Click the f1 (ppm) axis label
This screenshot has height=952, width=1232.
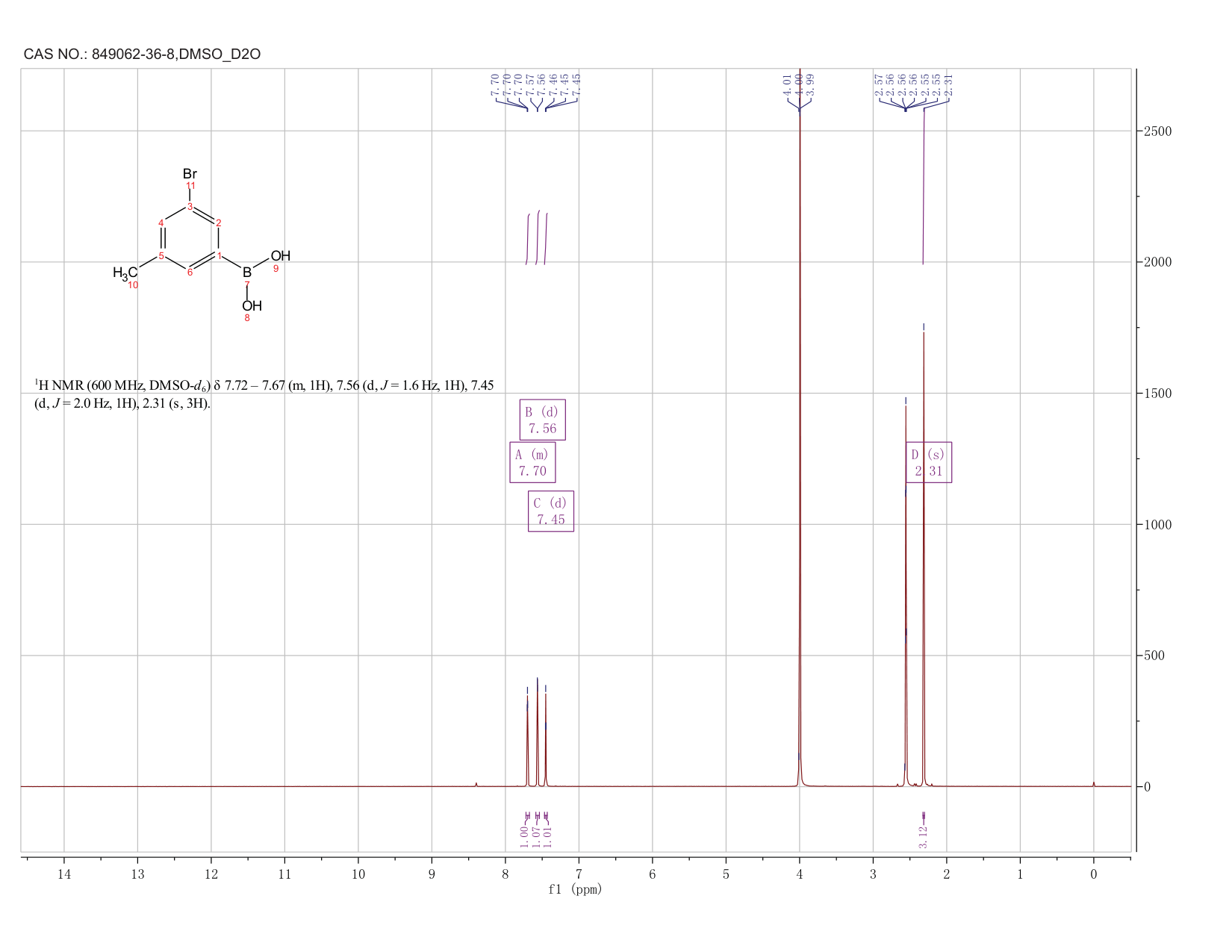pos(575,889)
